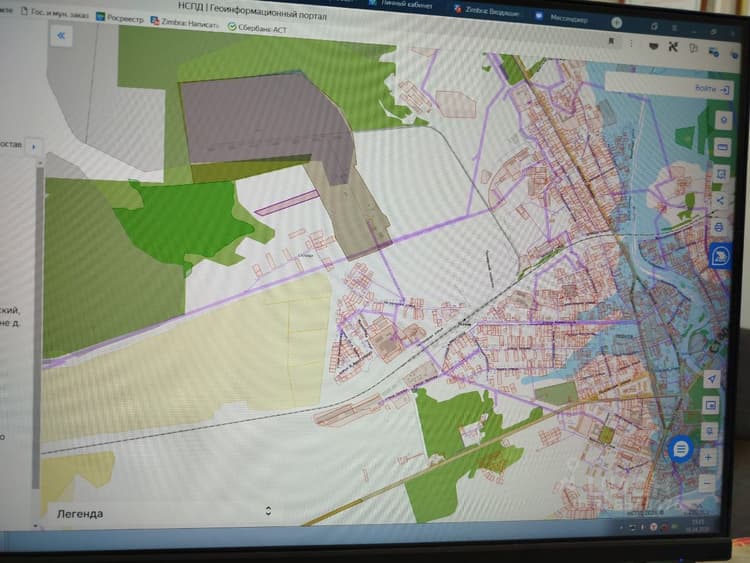Open the measurement ruler tool
Viewport: 750px width, 563px height.
pyautogui.click(x=723, y=147)
